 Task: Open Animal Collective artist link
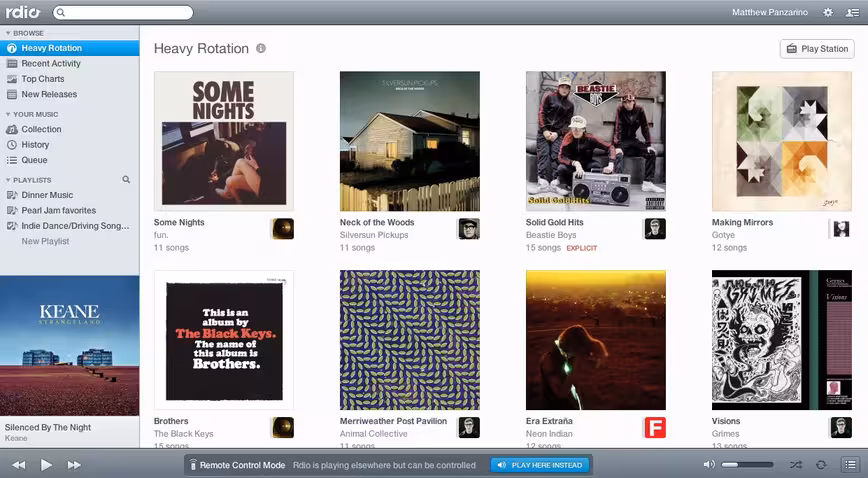coord(374,434)
